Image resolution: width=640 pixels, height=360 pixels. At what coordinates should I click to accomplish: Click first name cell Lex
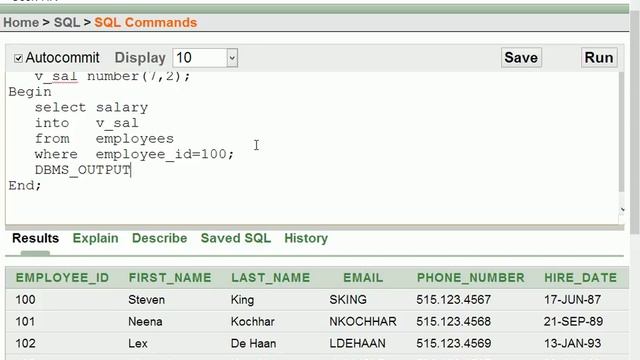click(138, 343)
